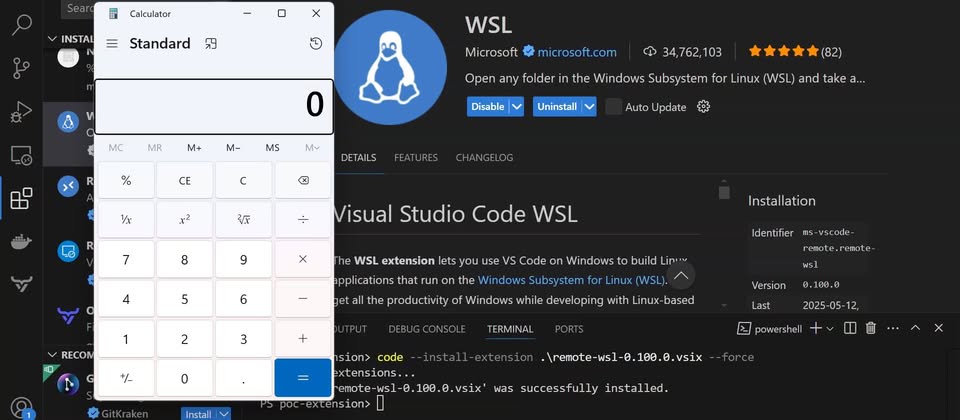Screen dimensions: 960x420
Task: Open the terminal panel more actions ellipsis
Action: (892, 328)
